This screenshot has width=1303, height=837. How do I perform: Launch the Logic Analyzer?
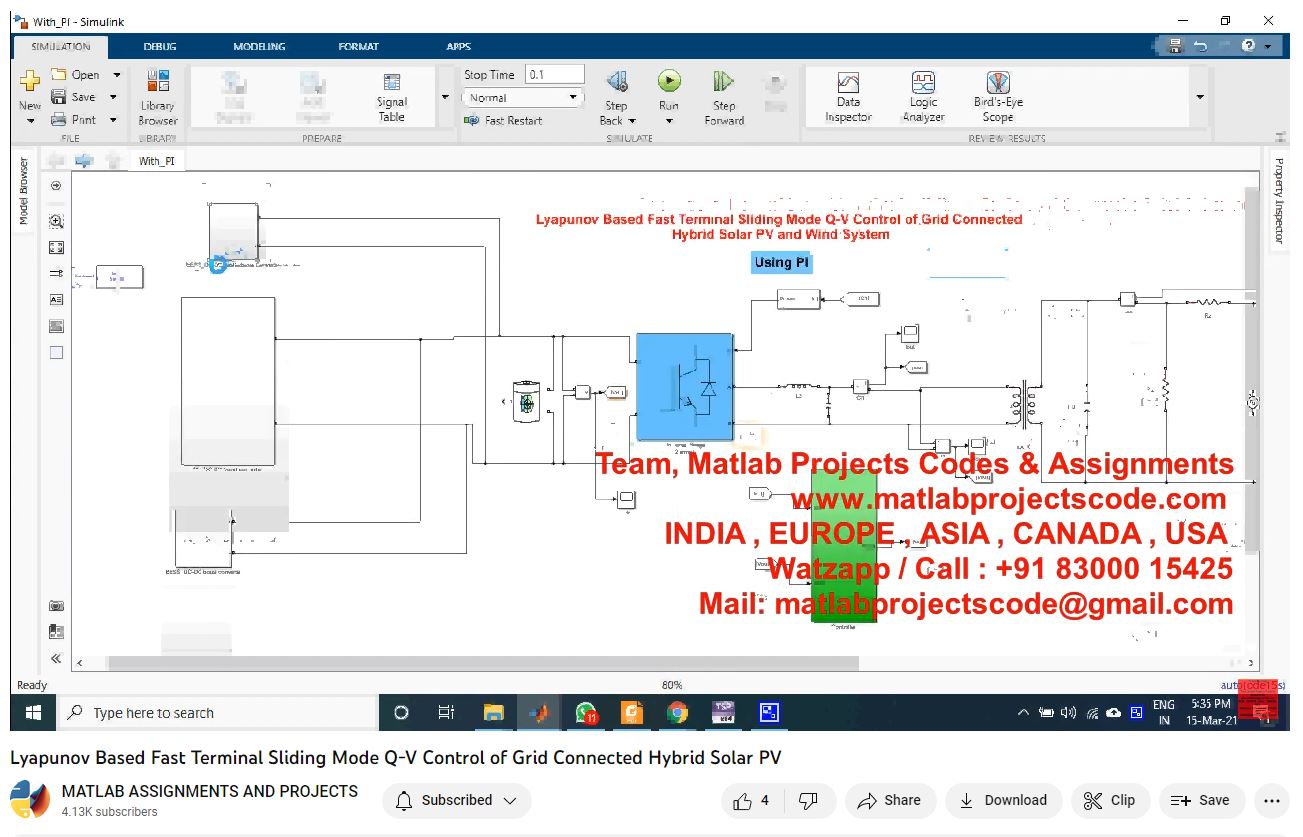tap(923, 97)
